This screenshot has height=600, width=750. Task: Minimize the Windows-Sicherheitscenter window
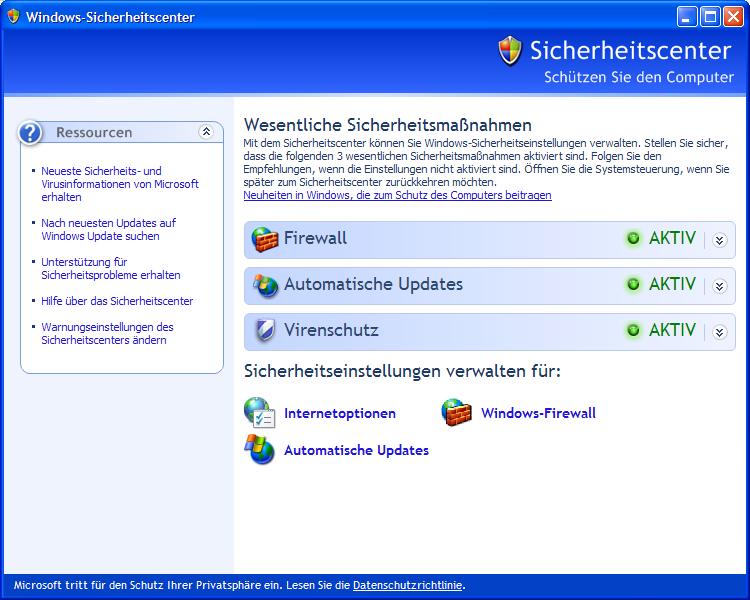coord(687,17)
